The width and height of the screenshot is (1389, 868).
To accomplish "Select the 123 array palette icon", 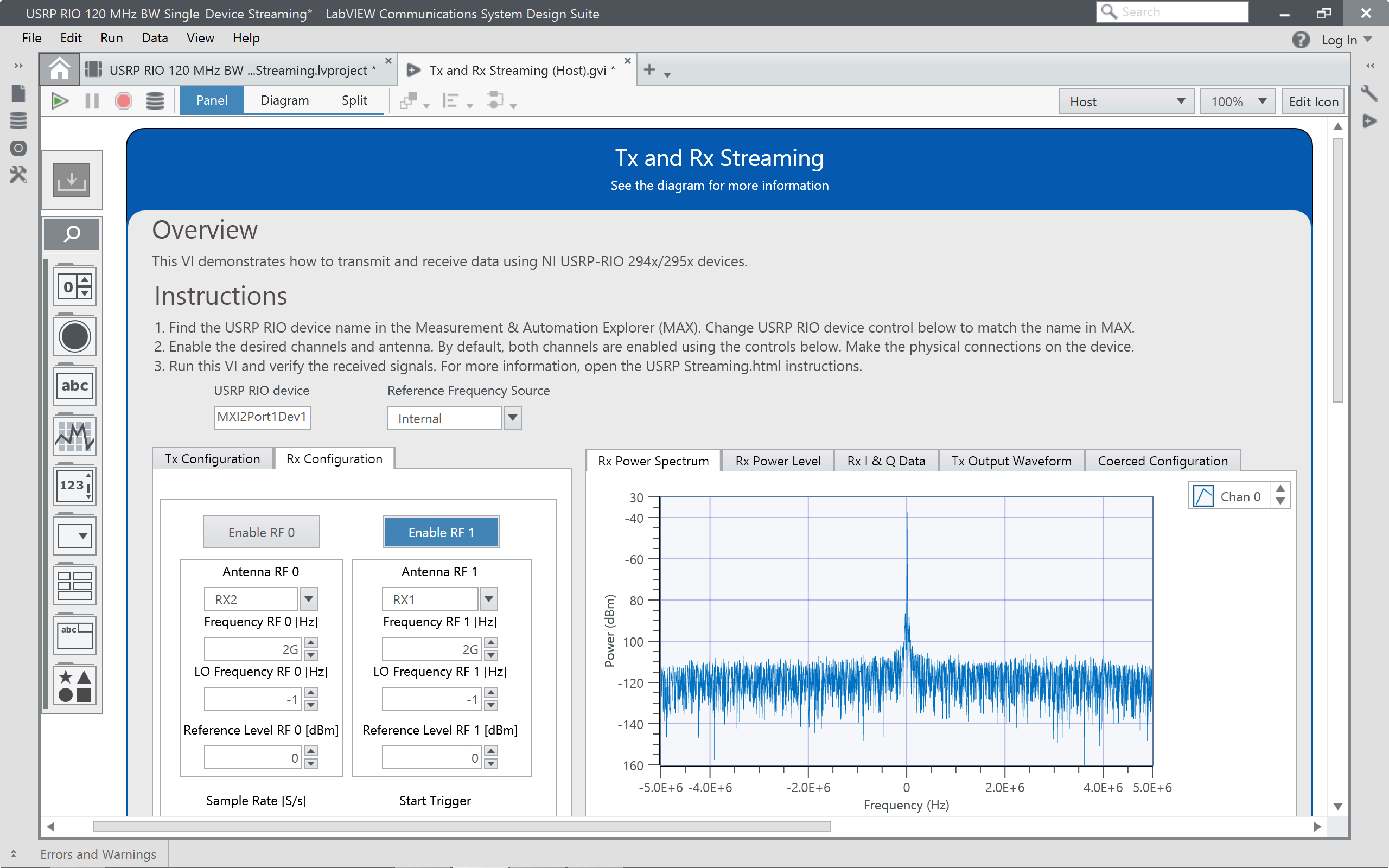I will [75, 486].
